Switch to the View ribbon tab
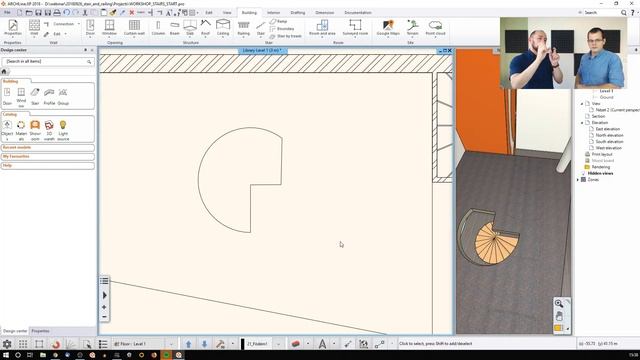Screen dimensions: 640x360 pyautogui.click(x=227, y=13)
